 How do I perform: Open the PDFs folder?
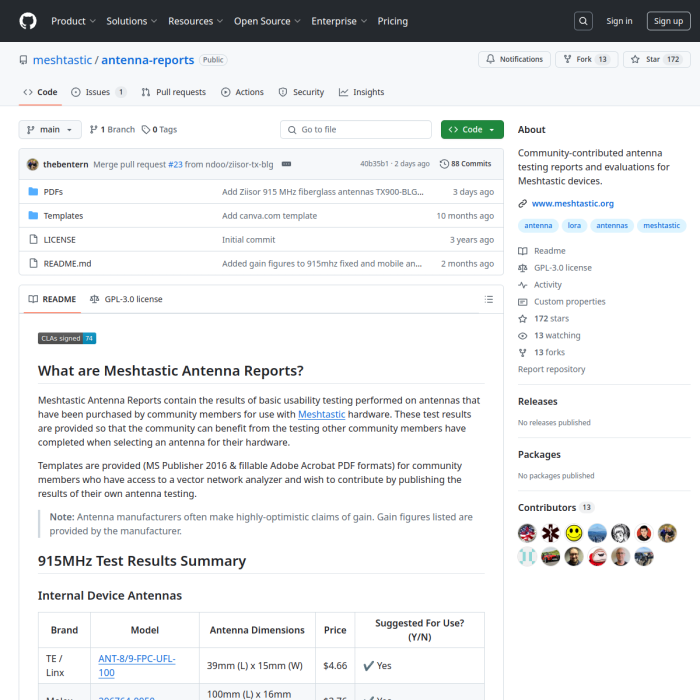click(x=53, y=192)
